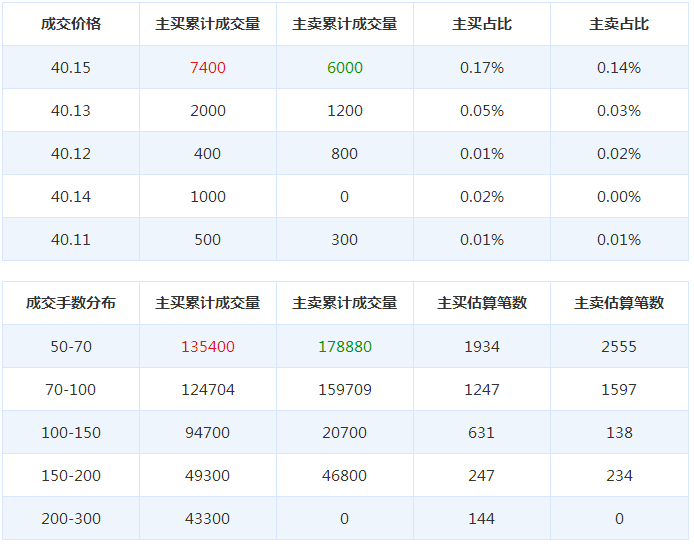The image size is (694, 544).
Task: Click the 主买估算笔数 column header
Action: click(x=482, y=303)
